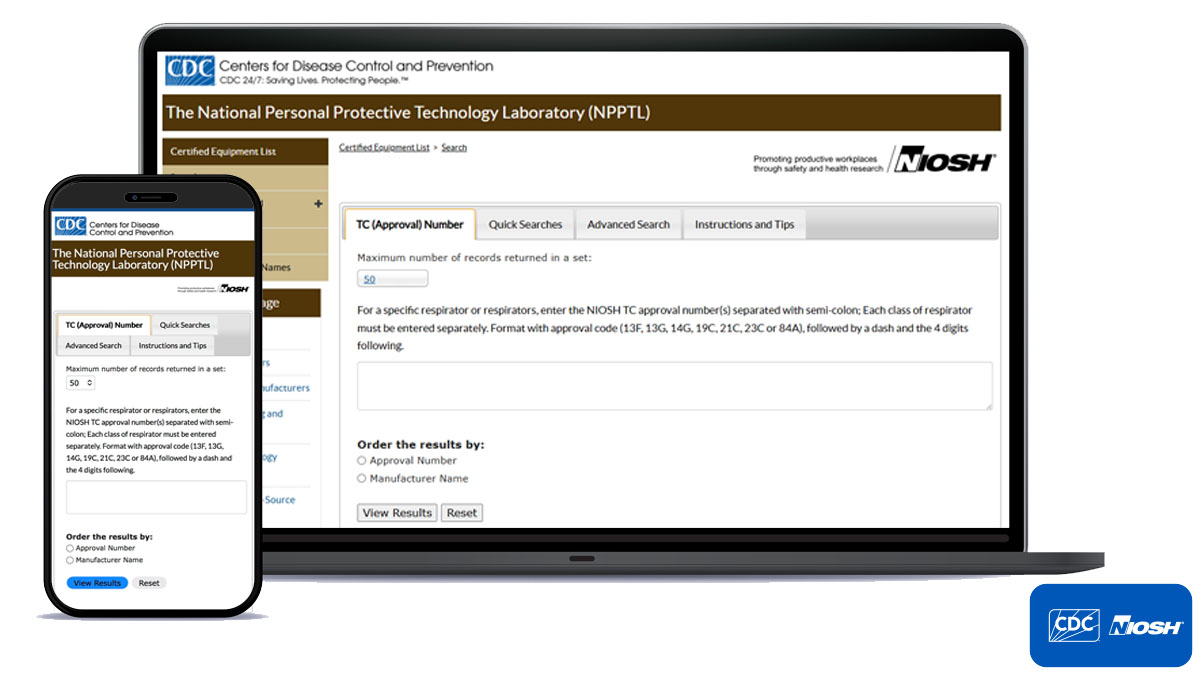Screen dimensions: 1200x675
Task: Open the TC (Approval) Number tab on the phone
Action: click(x=104, y=325)
